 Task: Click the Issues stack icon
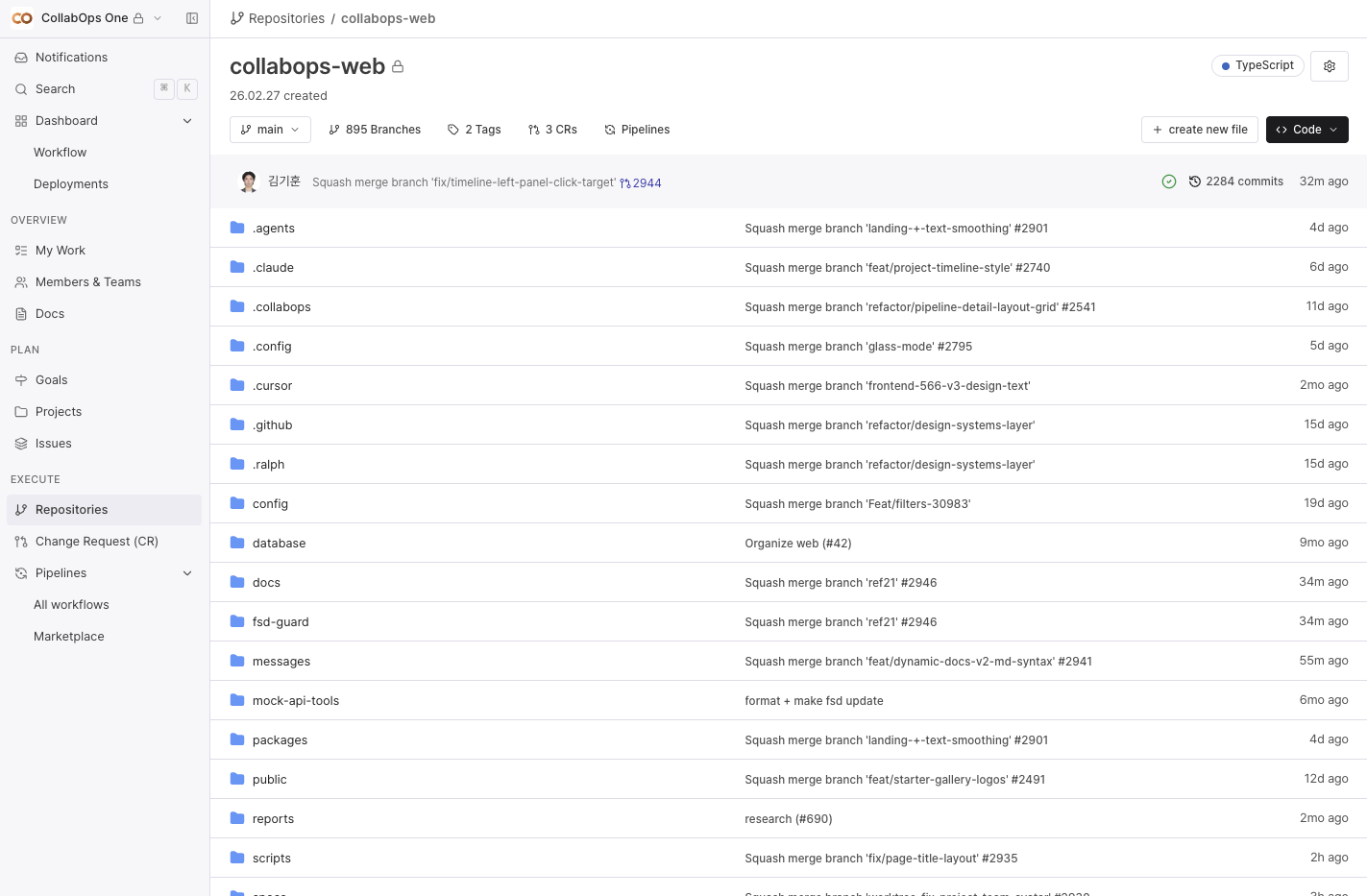click(21, 444)
